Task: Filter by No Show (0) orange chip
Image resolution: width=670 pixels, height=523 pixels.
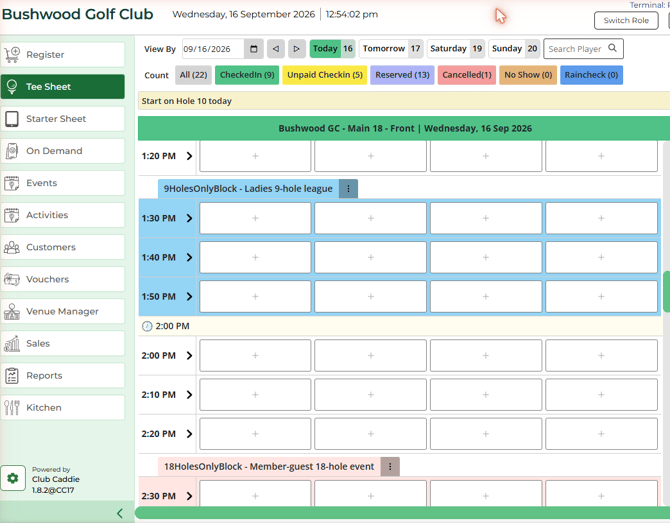Action: coord(528,75)
